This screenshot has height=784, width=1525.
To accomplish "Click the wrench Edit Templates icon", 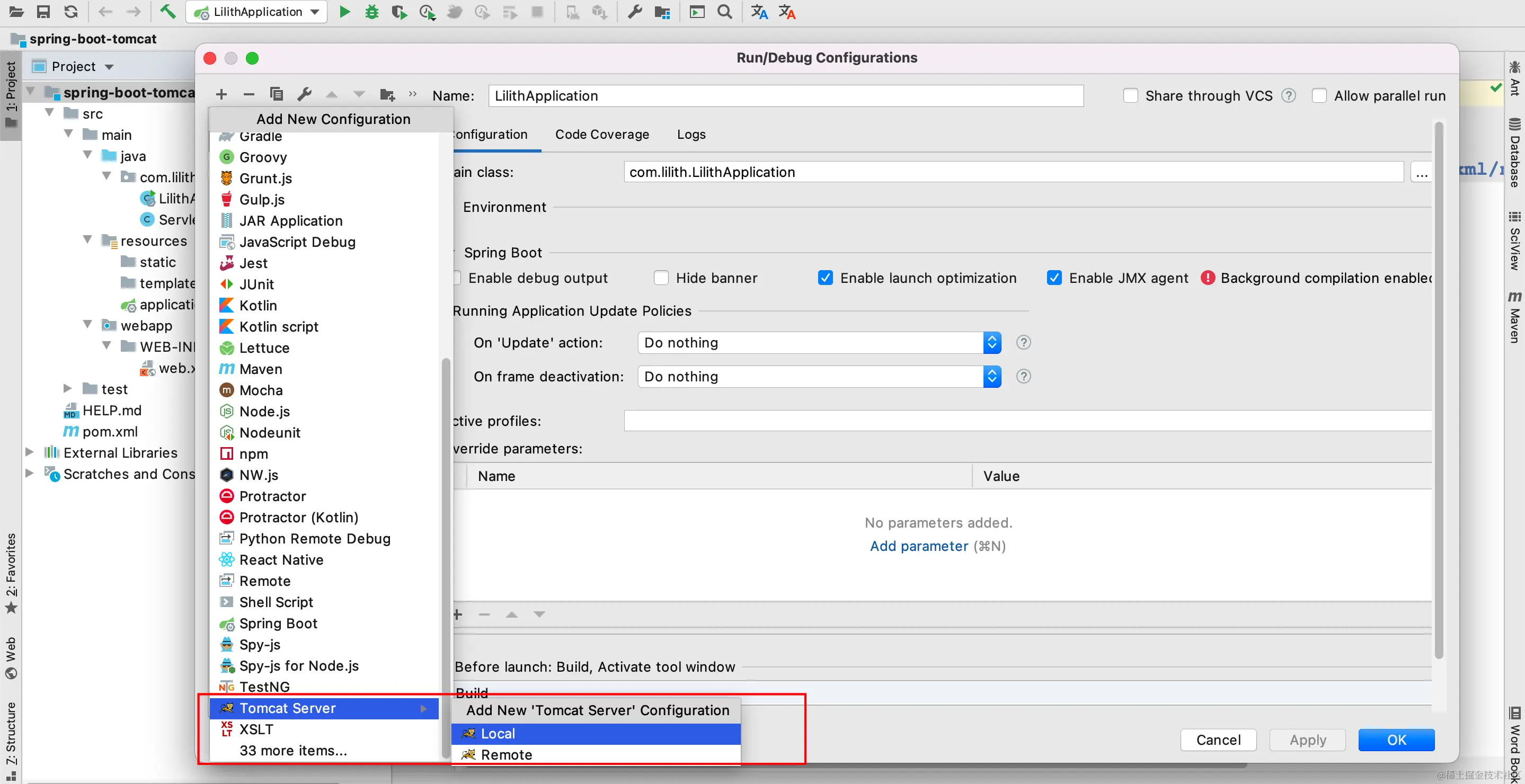I will (304, 94).
